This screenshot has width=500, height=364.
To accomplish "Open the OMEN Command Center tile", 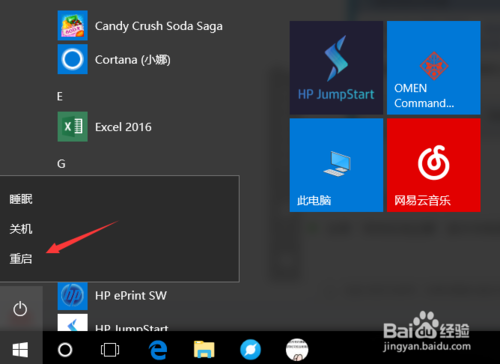I will [x=434, y=68].
